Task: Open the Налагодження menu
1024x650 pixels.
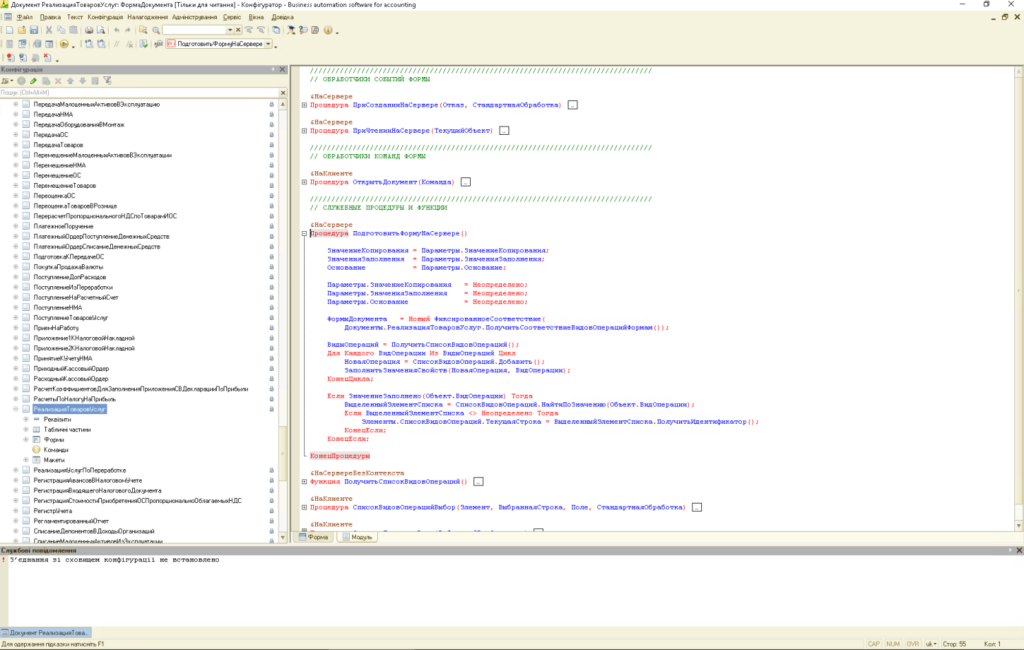Action: [x=148, y=17]
